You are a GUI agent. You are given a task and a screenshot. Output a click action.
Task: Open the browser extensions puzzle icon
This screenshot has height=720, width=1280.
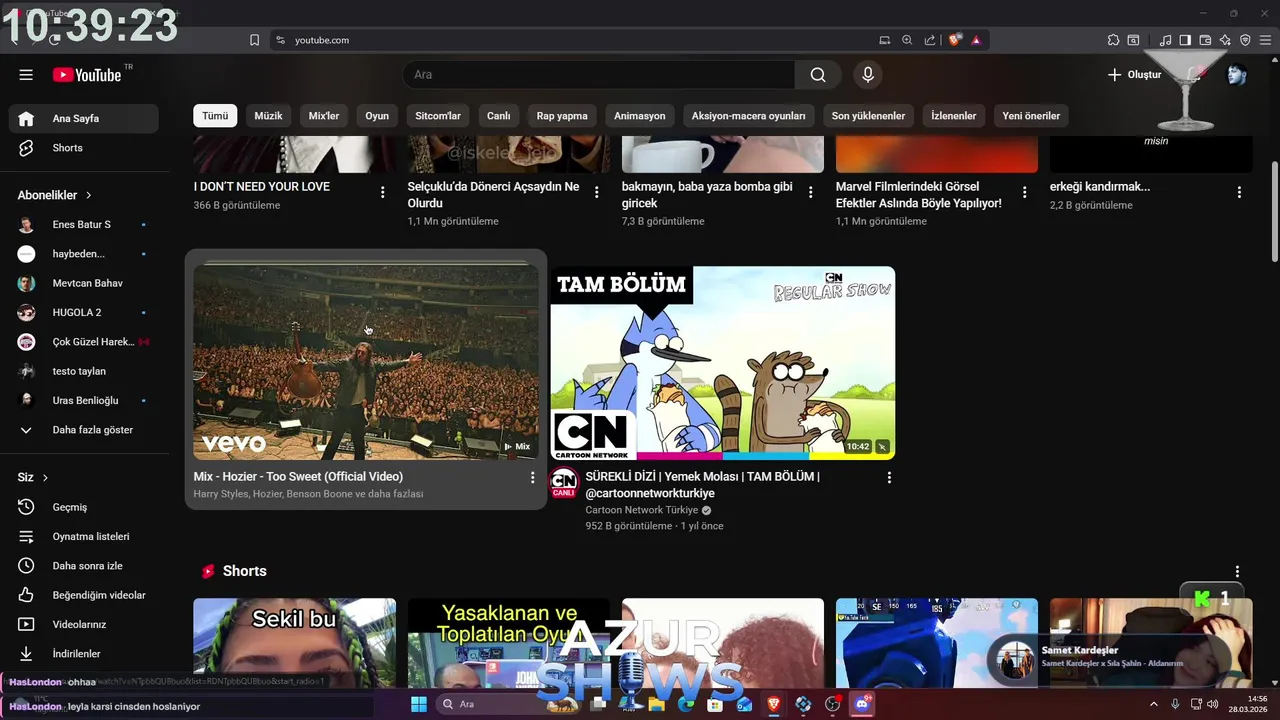click(x=1113, y=40)
